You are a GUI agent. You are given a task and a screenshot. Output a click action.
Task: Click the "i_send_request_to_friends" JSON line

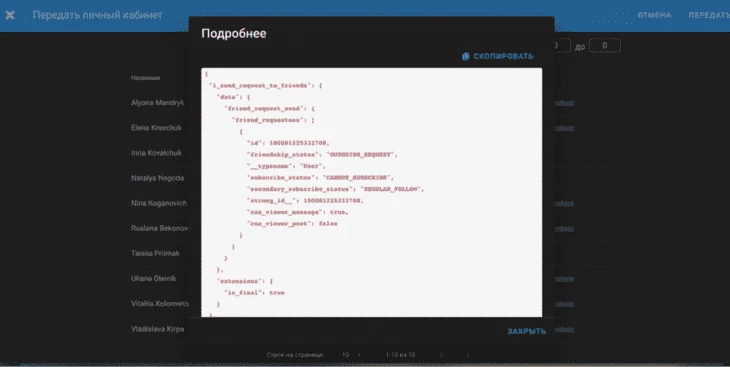pyautogui.click(x=266, y=86)
